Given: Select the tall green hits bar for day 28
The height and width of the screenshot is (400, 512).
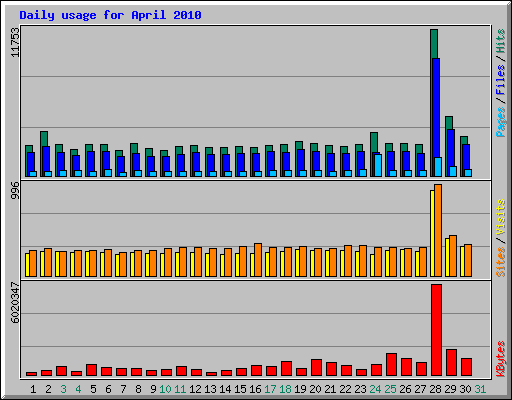Looking at the screenshot, I should pos(434,43).
